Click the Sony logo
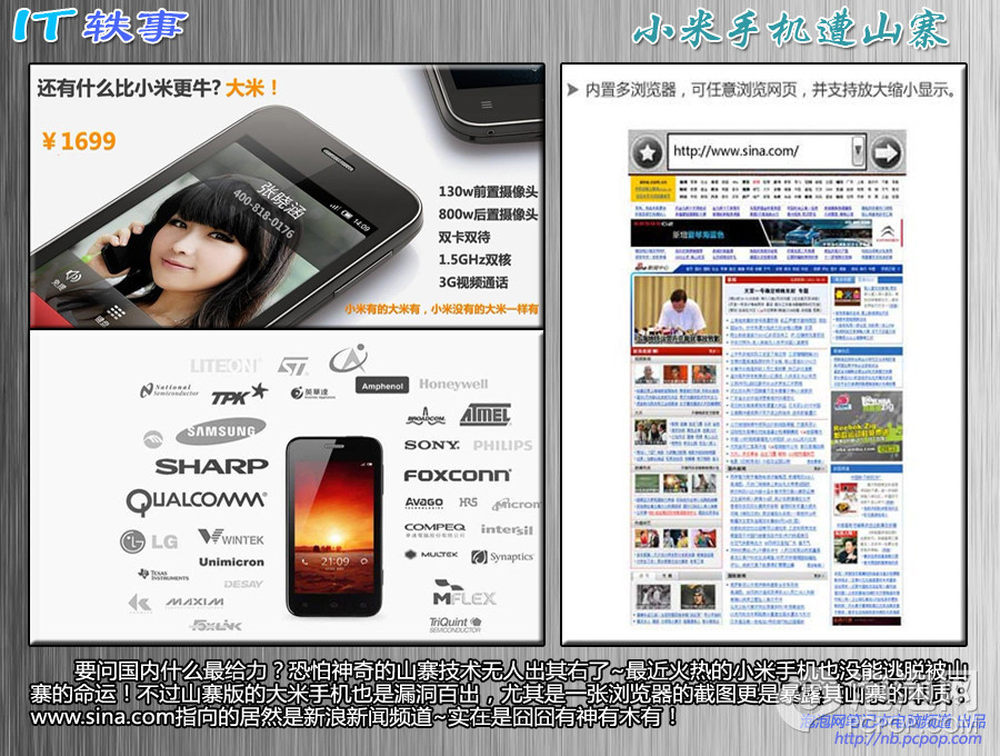Screen dimensions: 1000x756 coord(431,445)
